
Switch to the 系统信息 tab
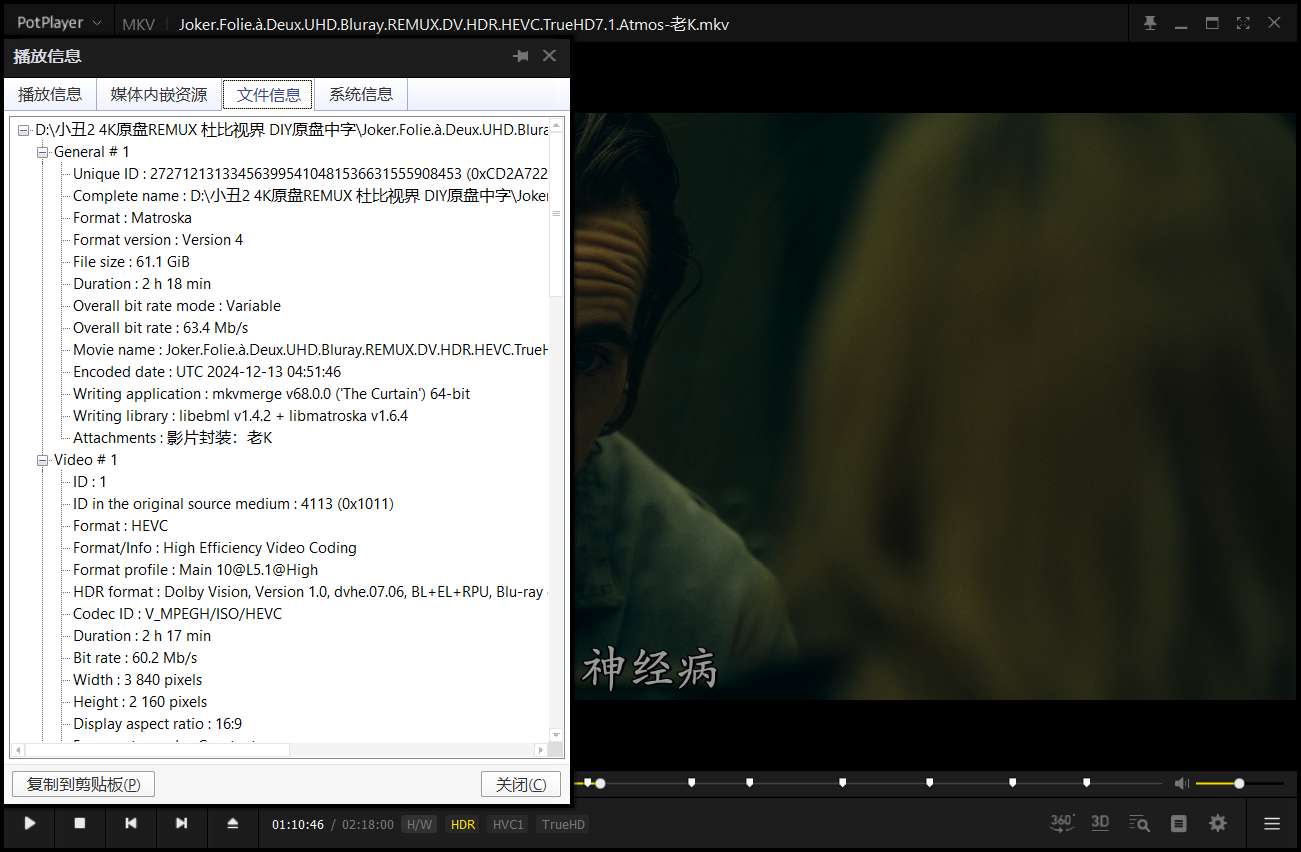click(361, 95)
